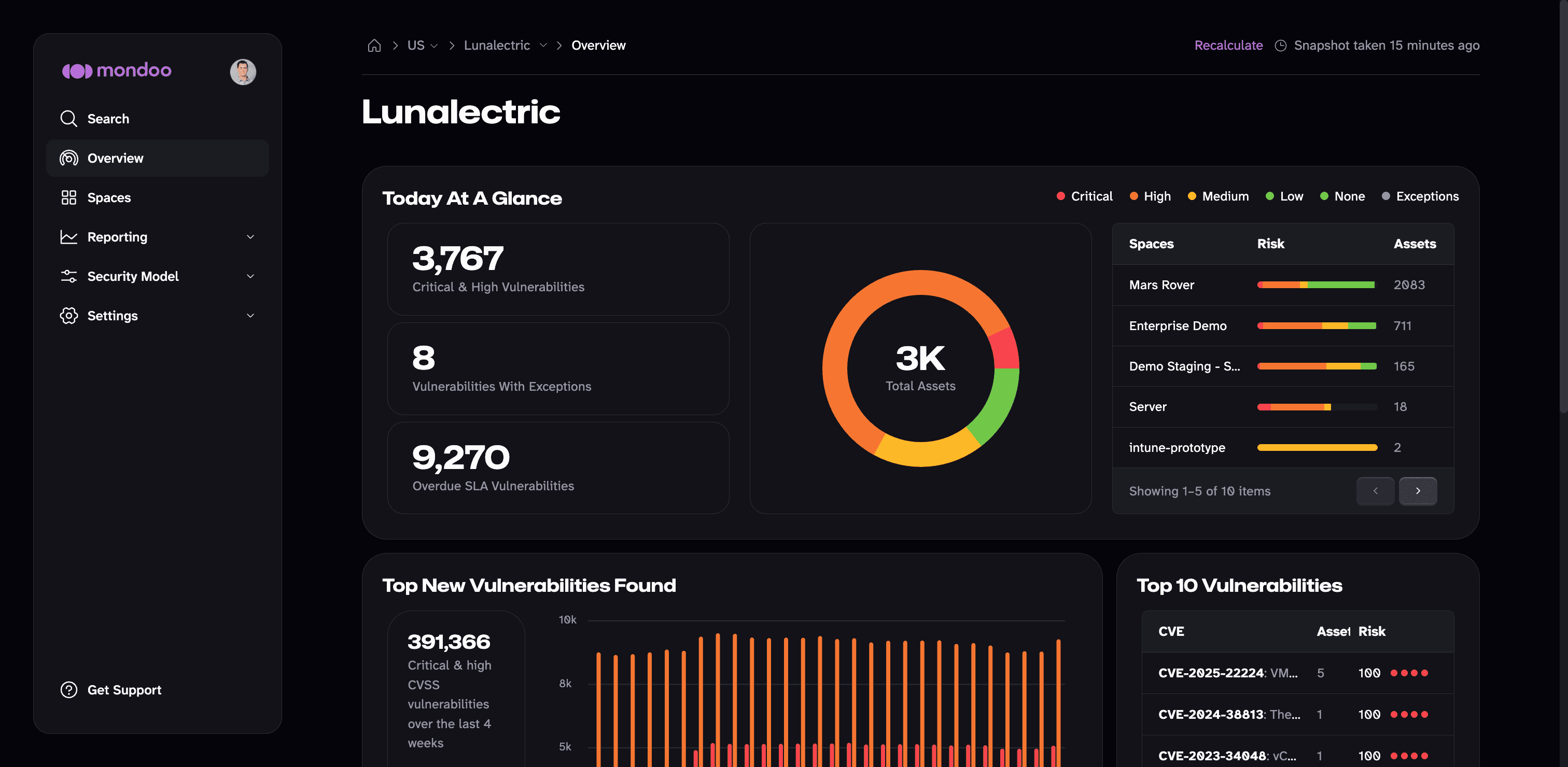Click the Get Support question icon
The height and width of the screenshot is (767, 1568).
[69, 690]
